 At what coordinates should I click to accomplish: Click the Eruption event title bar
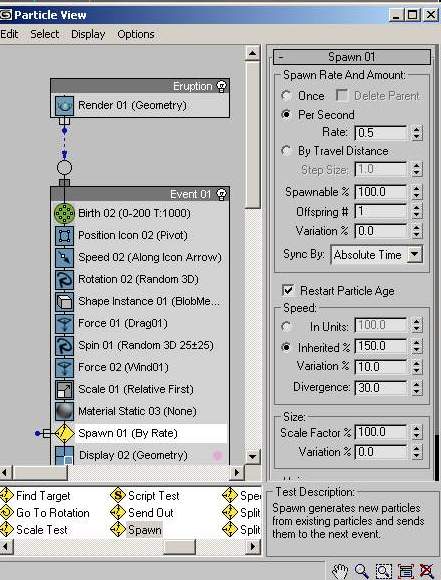(x=140, y=87)
